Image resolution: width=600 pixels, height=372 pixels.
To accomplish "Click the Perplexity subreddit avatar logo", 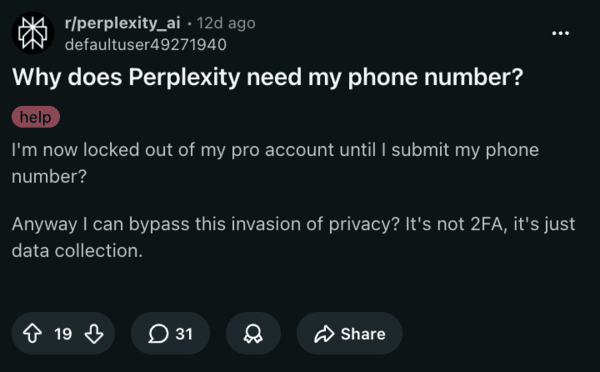I will (x=33, y=33).
